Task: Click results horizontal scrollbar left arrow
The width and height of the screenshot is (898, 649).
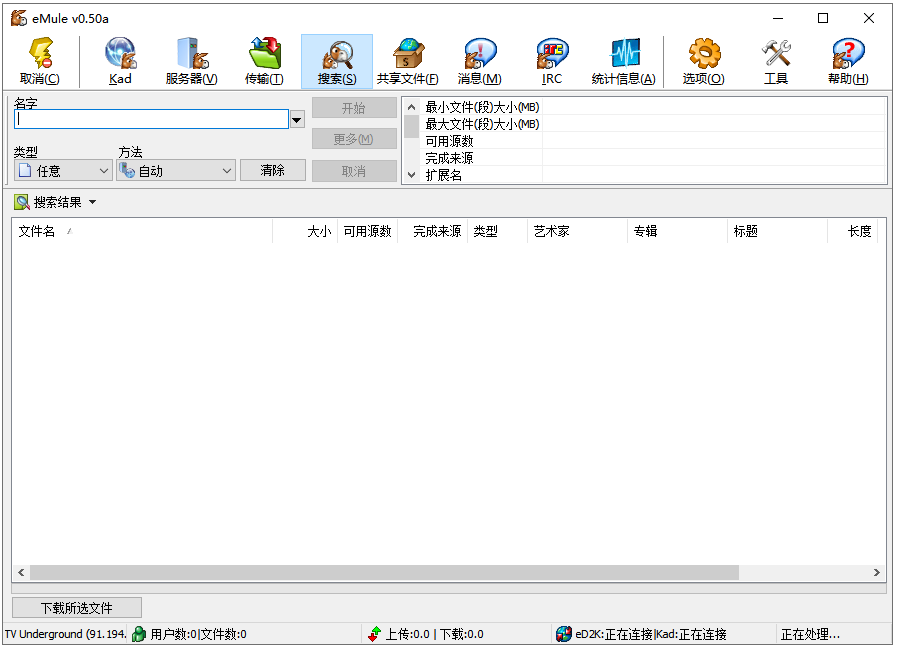Action: 21,572
